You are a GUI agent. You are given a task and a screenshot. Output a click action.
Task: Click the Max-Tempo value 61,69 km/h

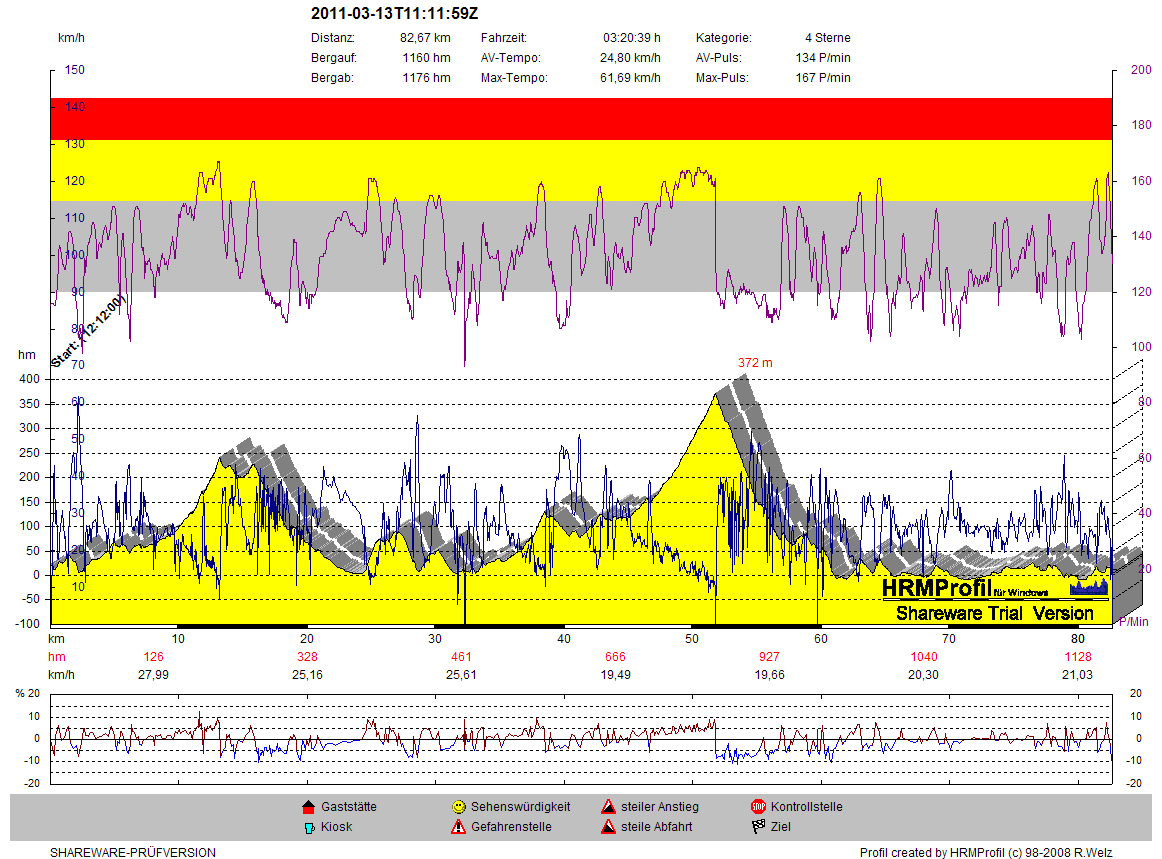630,78
